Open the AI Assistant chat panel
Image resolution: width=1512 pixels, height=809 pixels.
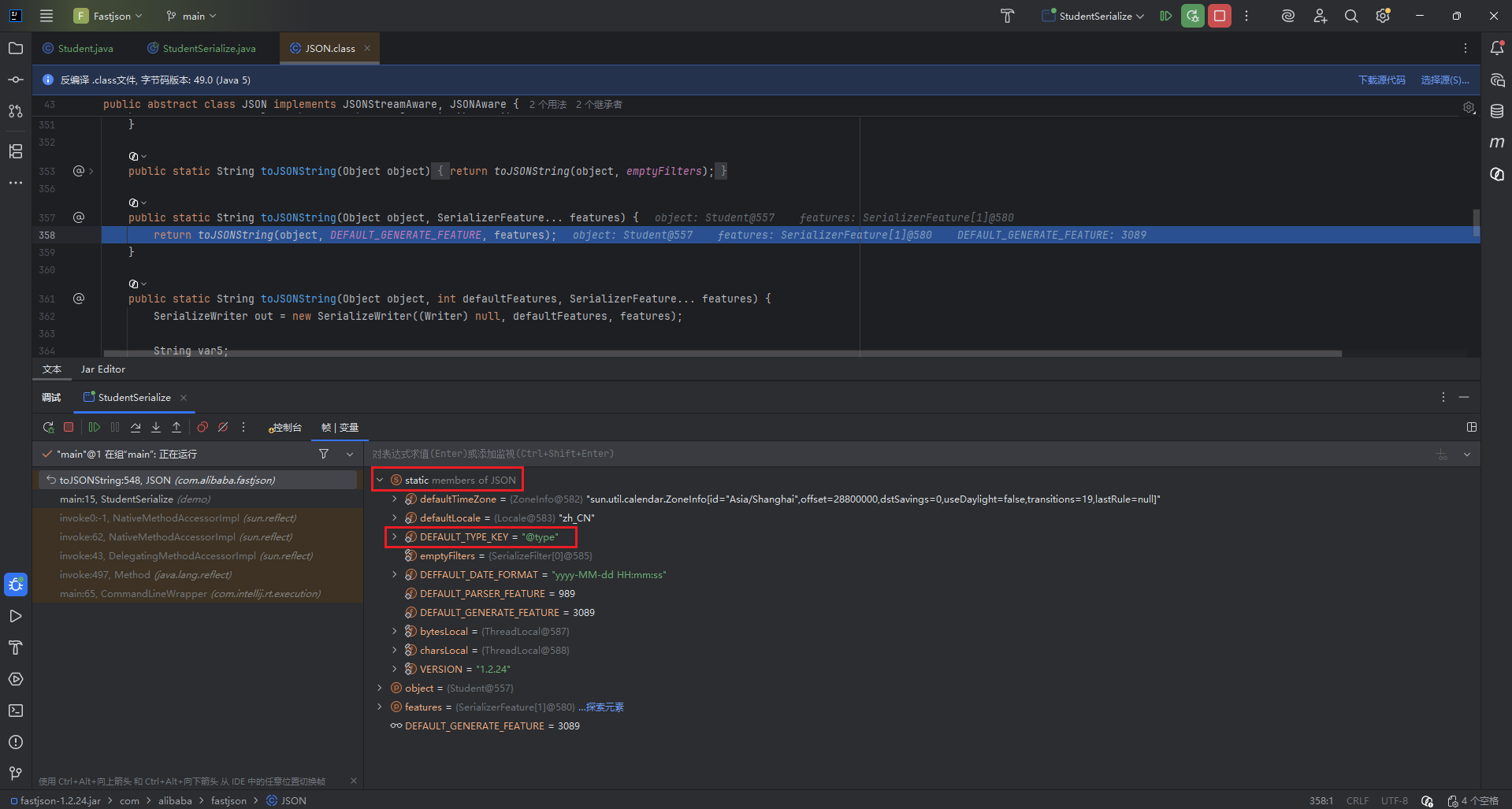pyautogui.click(x=1497, y=80)
